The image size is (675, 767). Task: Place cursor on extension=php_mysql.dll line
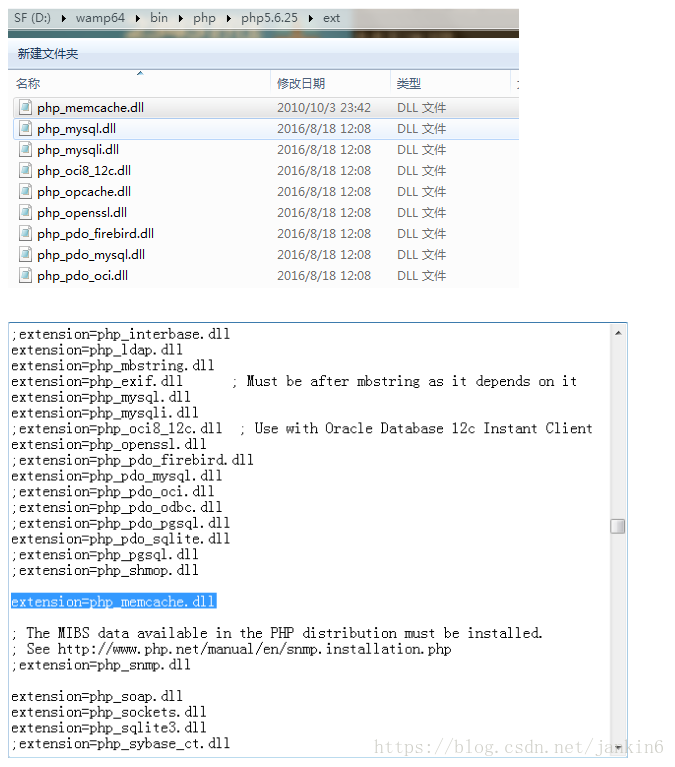click(x=101, y=397)
